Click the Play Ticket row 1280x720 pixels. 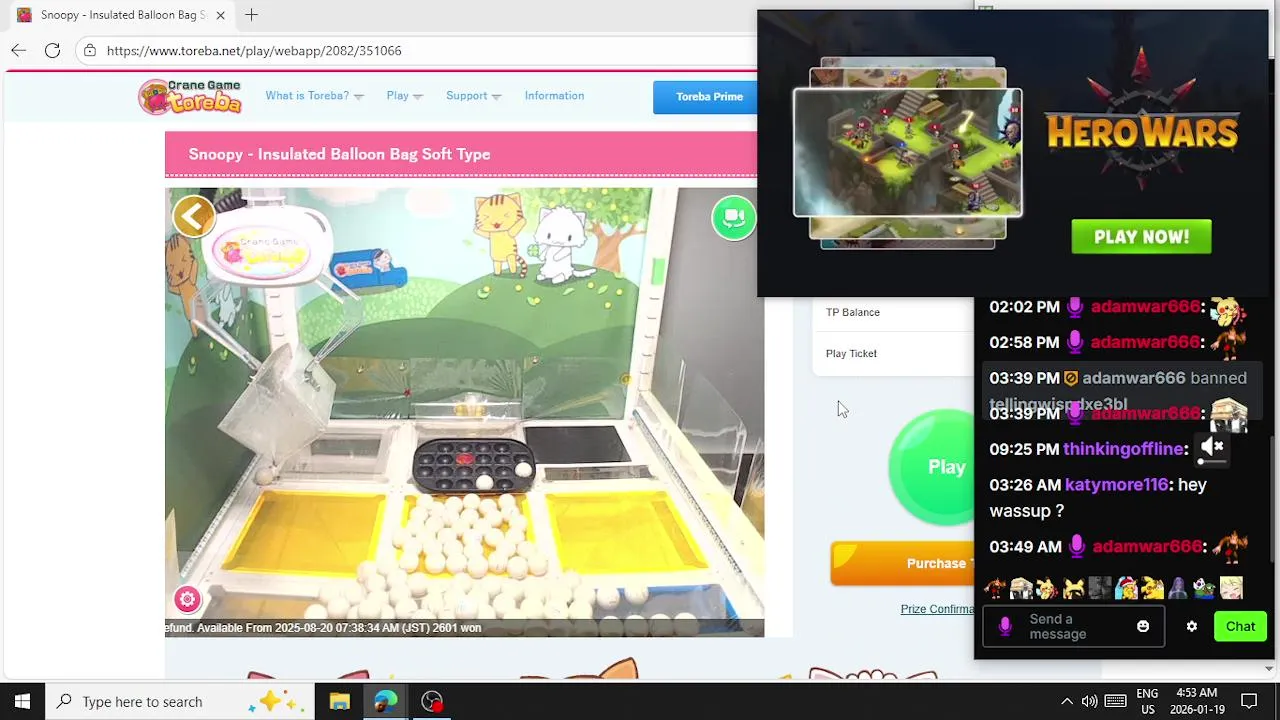893,353
